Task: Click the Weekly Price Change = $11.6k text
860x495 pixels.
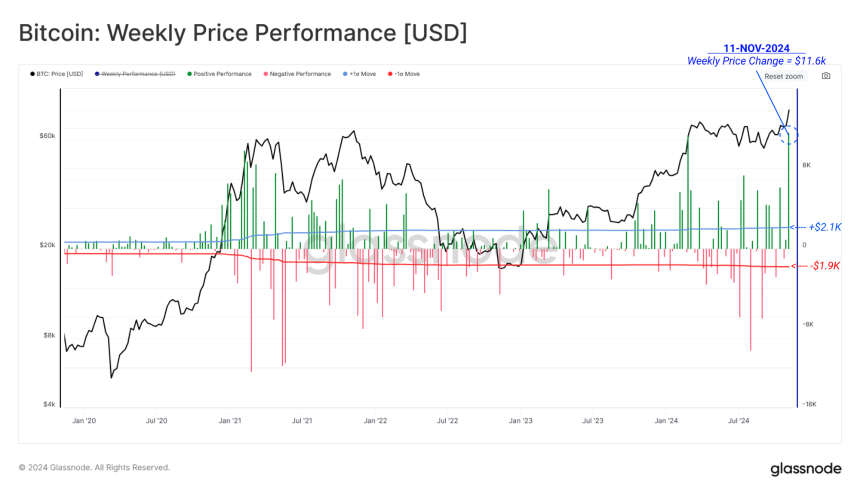Action: [x=756, y=61]
